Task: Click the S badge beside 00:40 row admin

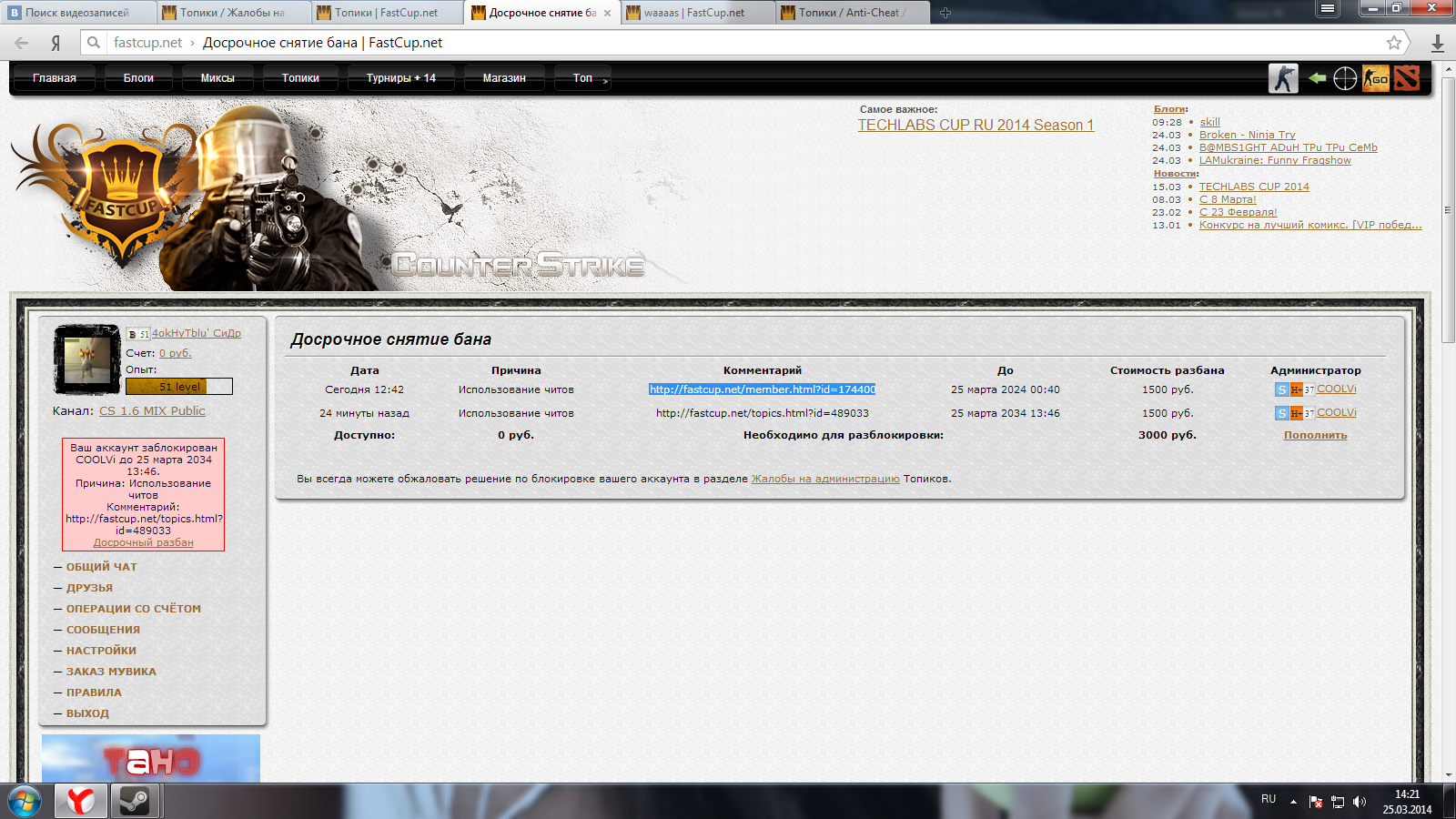Action: coord(1281,389)
